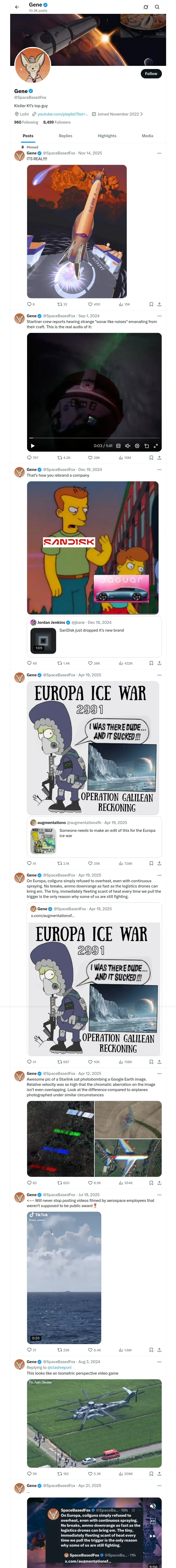Screen dimensions: 176x1568
Task: Open the Highlights tab
Action: tap(107, 136)
